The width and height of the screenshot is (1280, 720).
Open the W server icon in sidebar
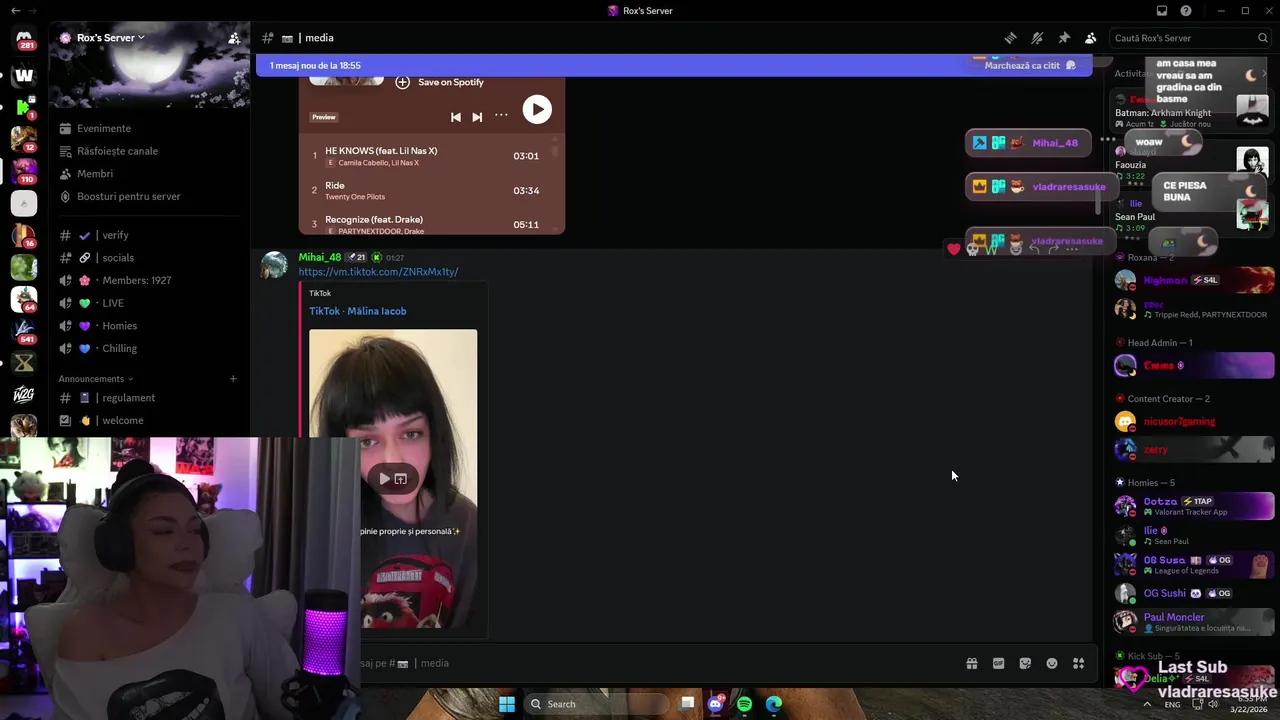coord(24,74)
